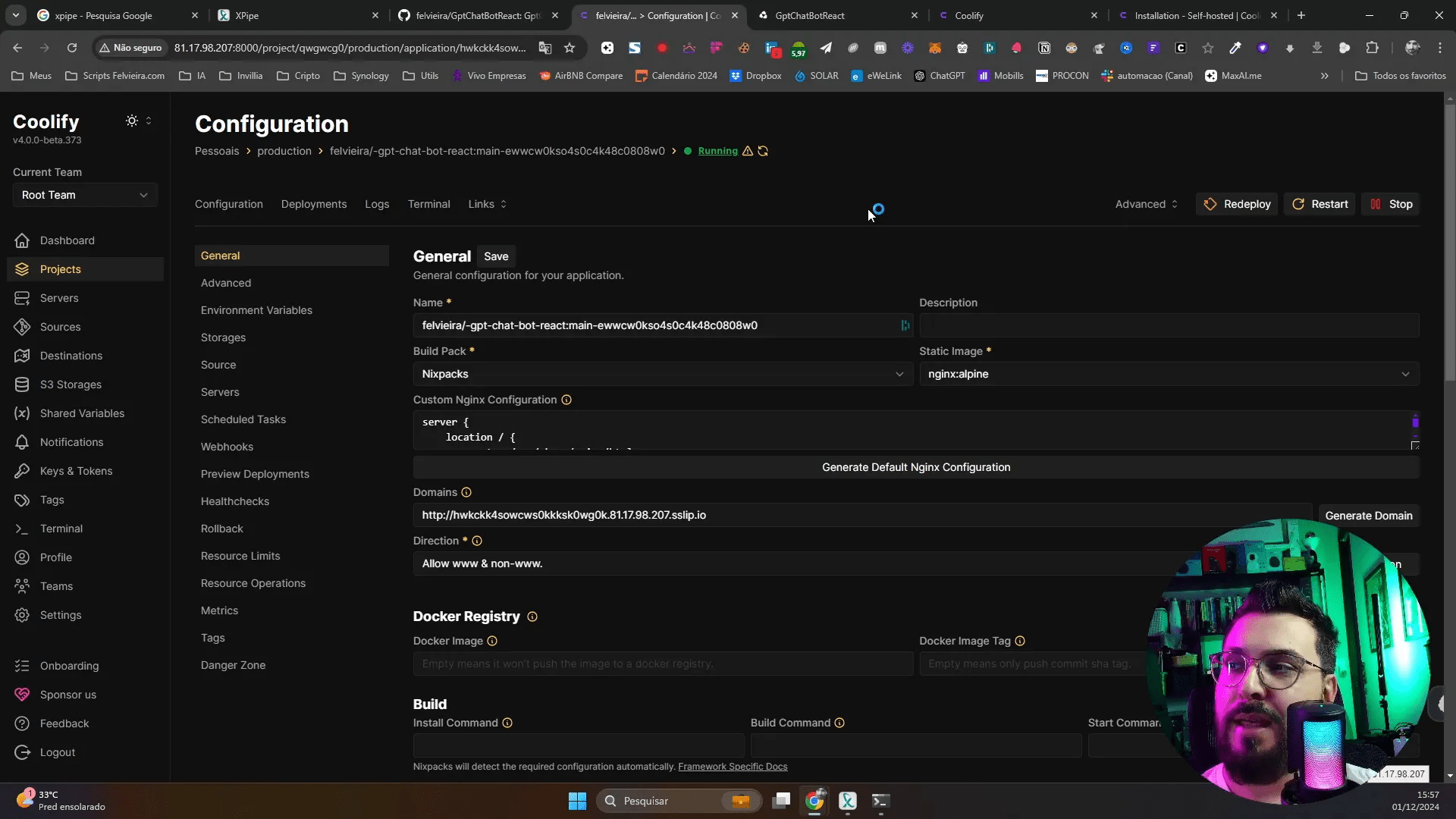Save the General configuration
Viewport: 1456px width, 819px height.
pyautogui.click(x=496, y=256)
